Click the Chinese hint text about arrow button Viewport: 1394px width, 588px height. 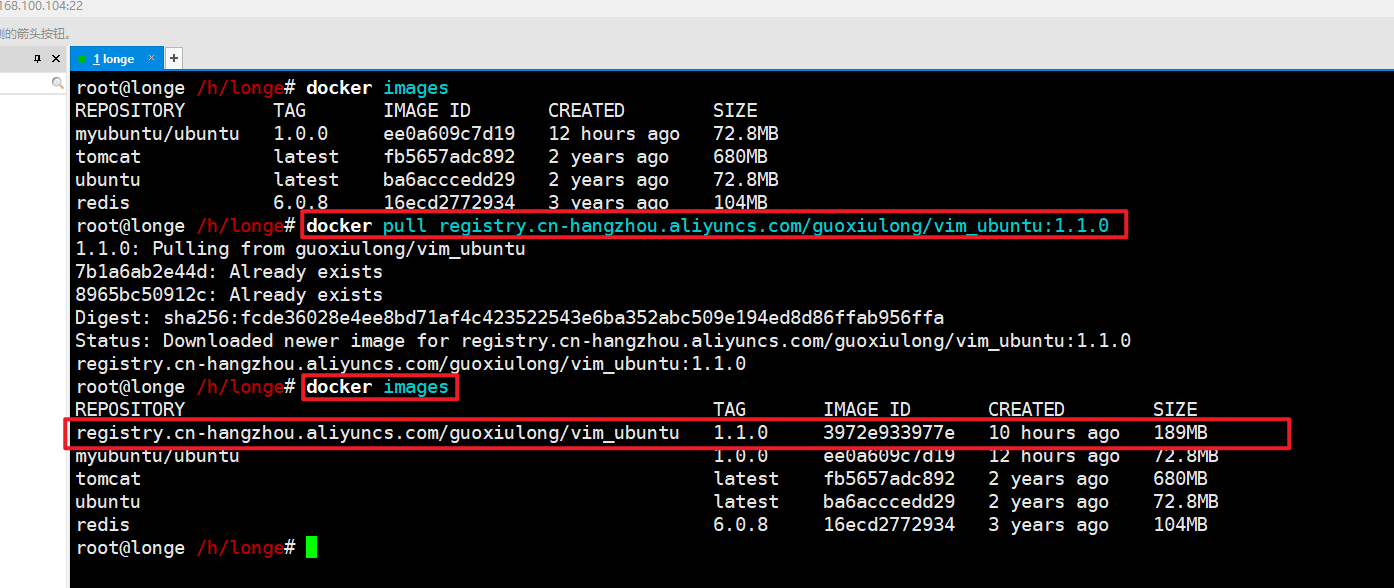coord(37,33)
